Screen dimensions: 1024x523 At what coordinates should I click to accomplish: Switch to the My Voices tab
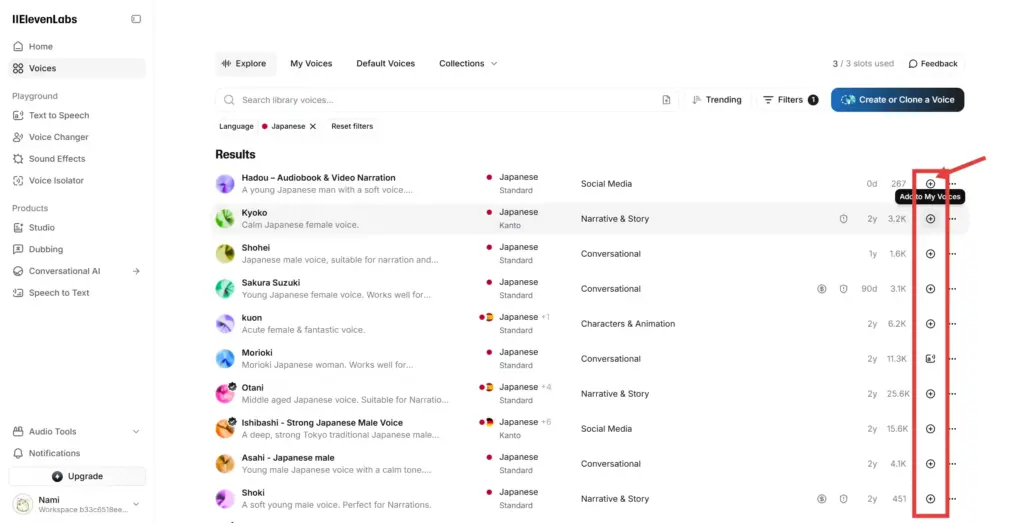(311, 63)
